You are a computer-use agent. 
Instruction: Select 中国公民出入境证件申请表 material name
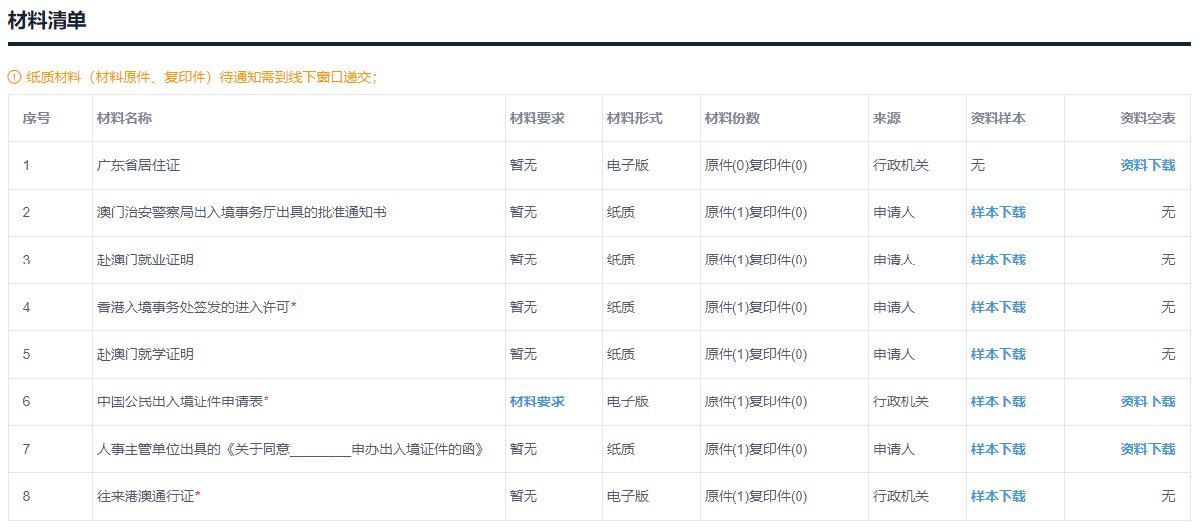pos(180,401)
